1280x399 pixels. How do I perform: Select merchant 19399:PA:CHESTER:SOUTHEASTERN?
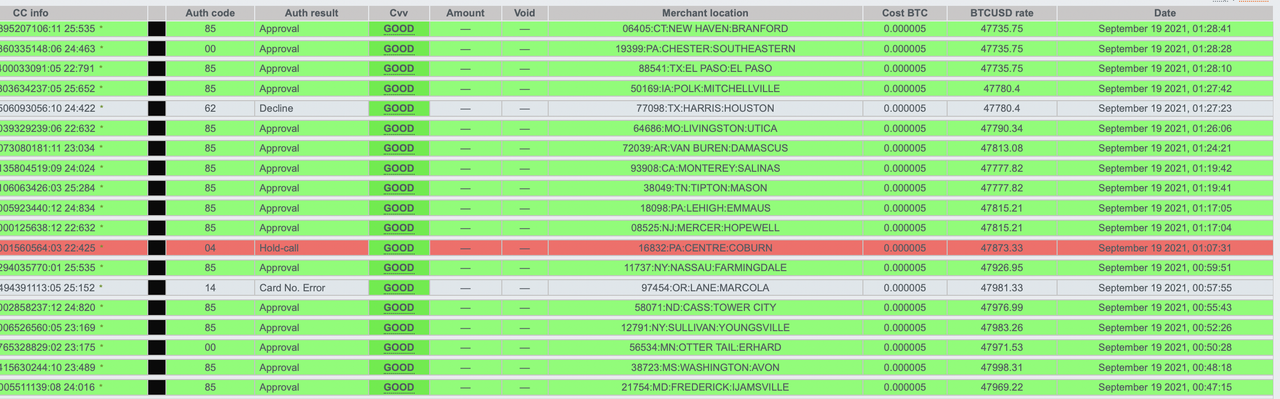[x=705, y=49]
